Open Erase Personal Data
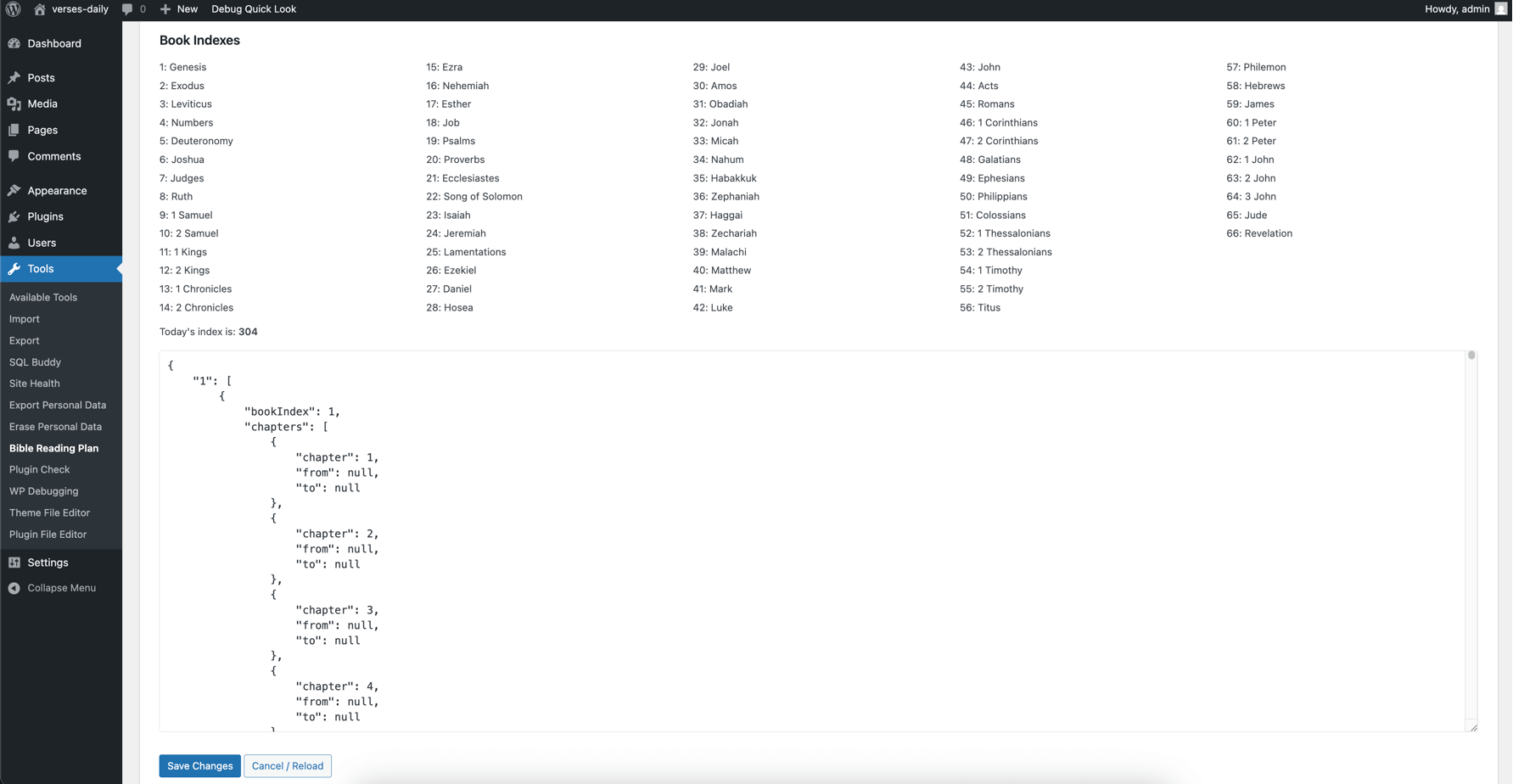The width and height of the screenshot is (1513, 784). tap(55, 427)
